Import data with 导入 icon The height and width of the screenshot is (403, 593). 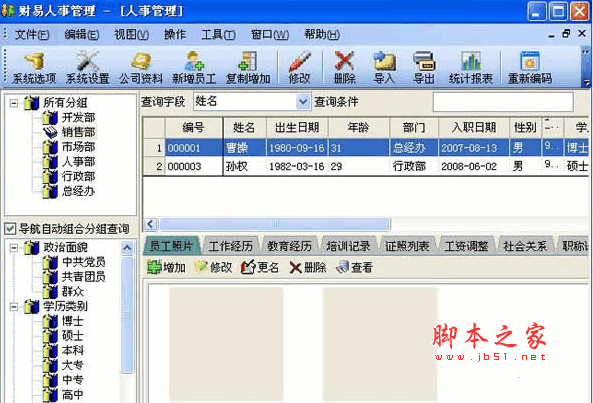point(384,68)
